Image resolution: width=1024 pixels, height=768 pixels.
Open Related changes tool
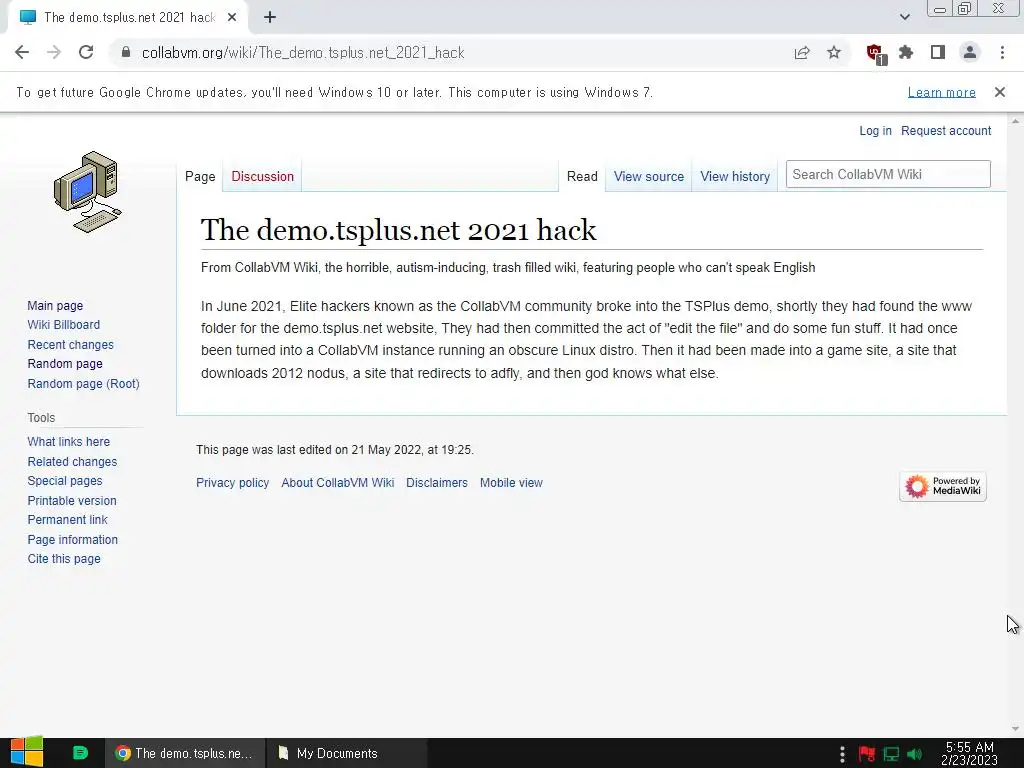pyautogui.click(x=72, y=462)
